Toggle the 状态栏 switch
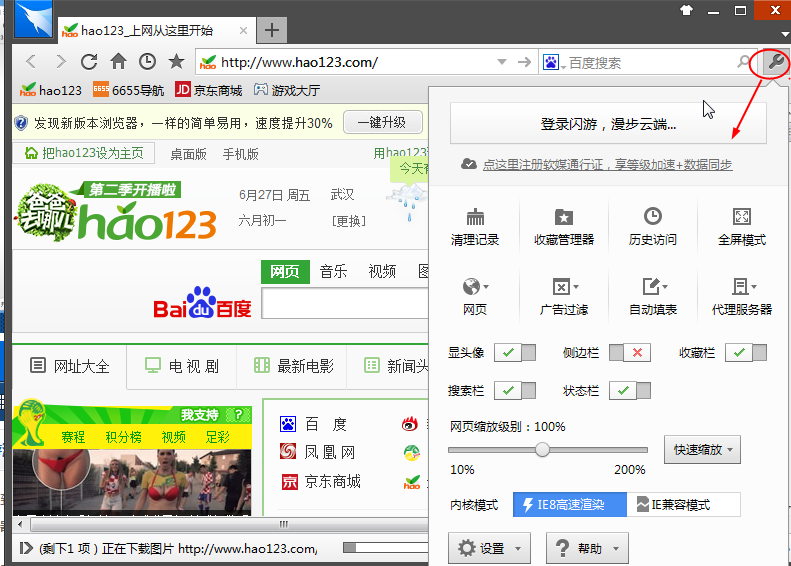This screenshot has height=566, width=791. coord(630,390)
